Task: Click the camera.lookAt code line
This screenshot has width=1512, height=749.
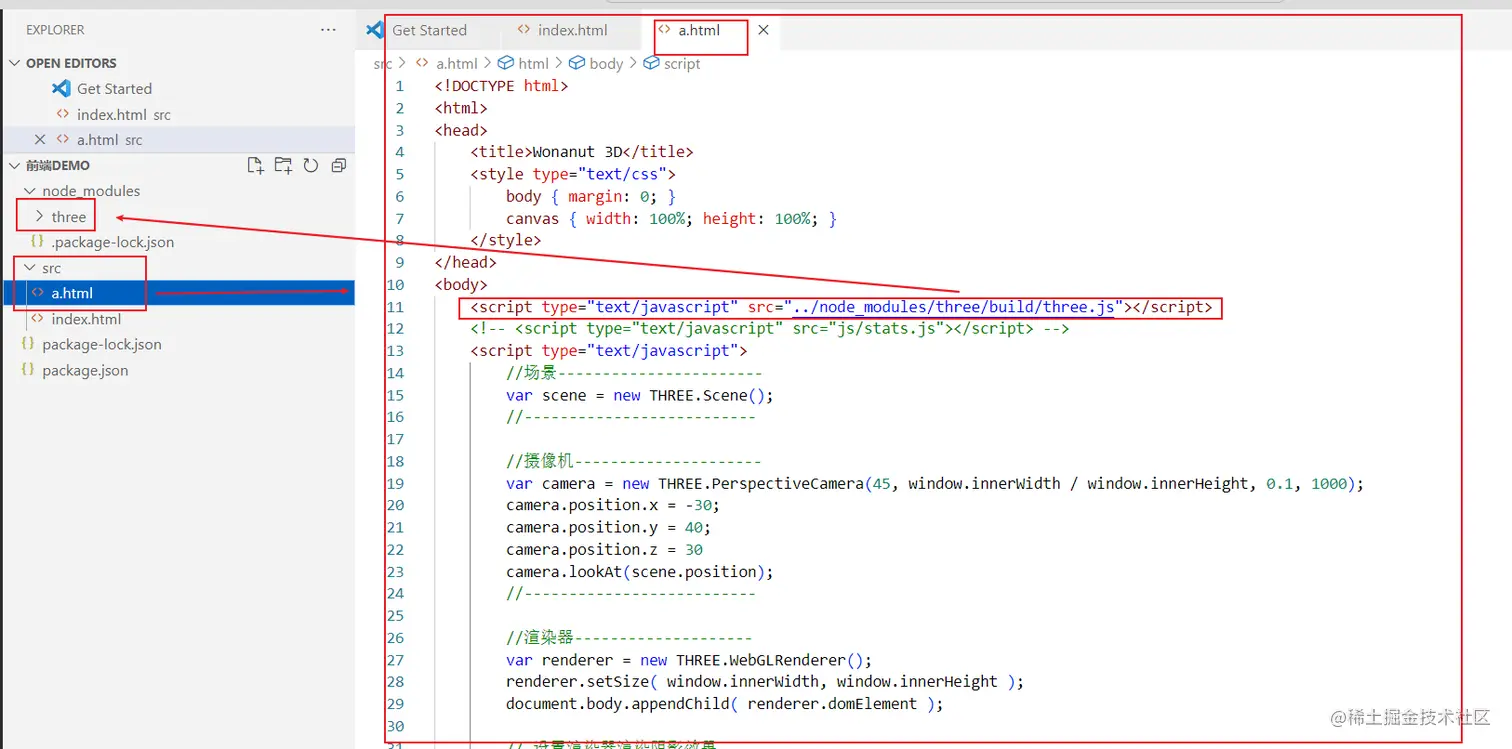Action: [640, 572]
